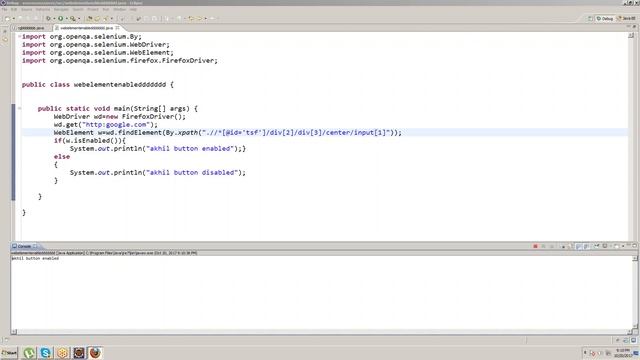Collapse the main method fold marker
640x360 pixels.
[x=19, y=108]
